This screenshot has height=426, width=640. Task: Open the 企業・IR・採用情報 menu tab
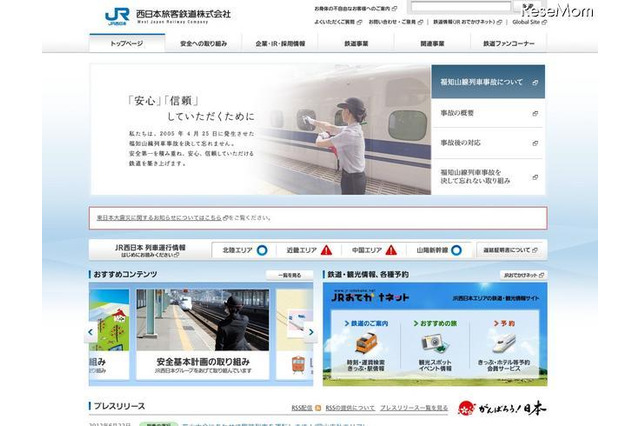[x=280, y=43]
